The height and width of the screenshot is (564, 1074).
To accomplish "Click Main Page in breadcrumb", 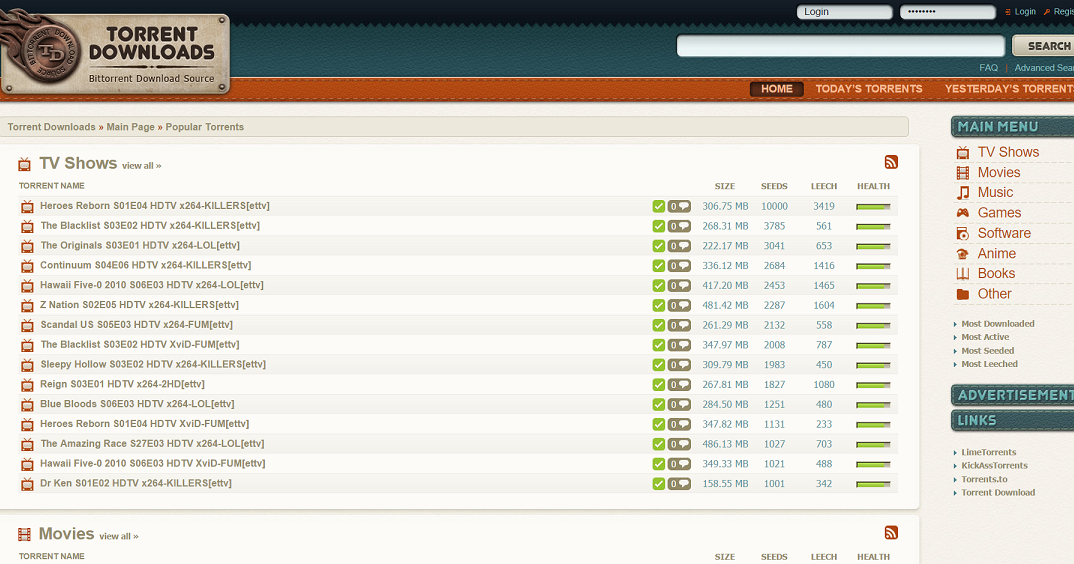I will pyautogui.click(x=130, y=127).
